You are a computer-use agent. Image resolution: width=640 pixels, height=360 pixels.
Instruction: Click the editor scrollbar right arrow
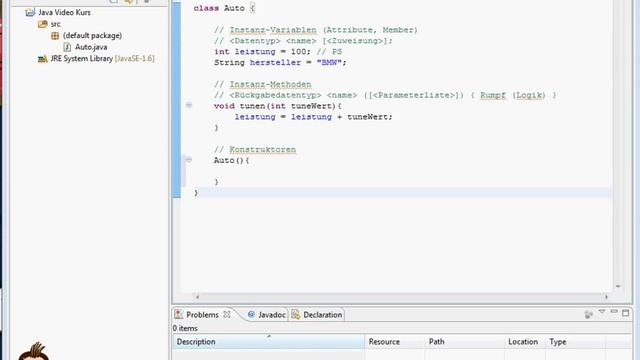[x=606, y=297]
